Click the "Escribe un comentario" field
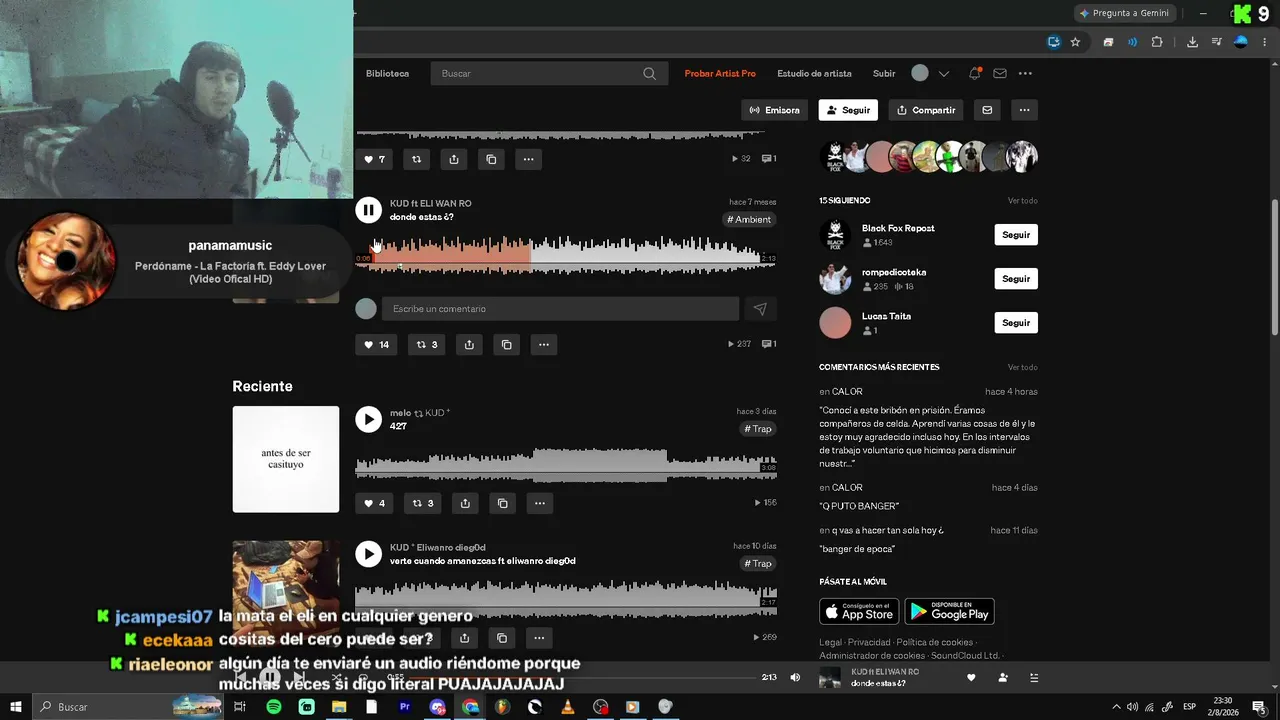This screenshot has height=720, width=1280. (x=561, y=309)
